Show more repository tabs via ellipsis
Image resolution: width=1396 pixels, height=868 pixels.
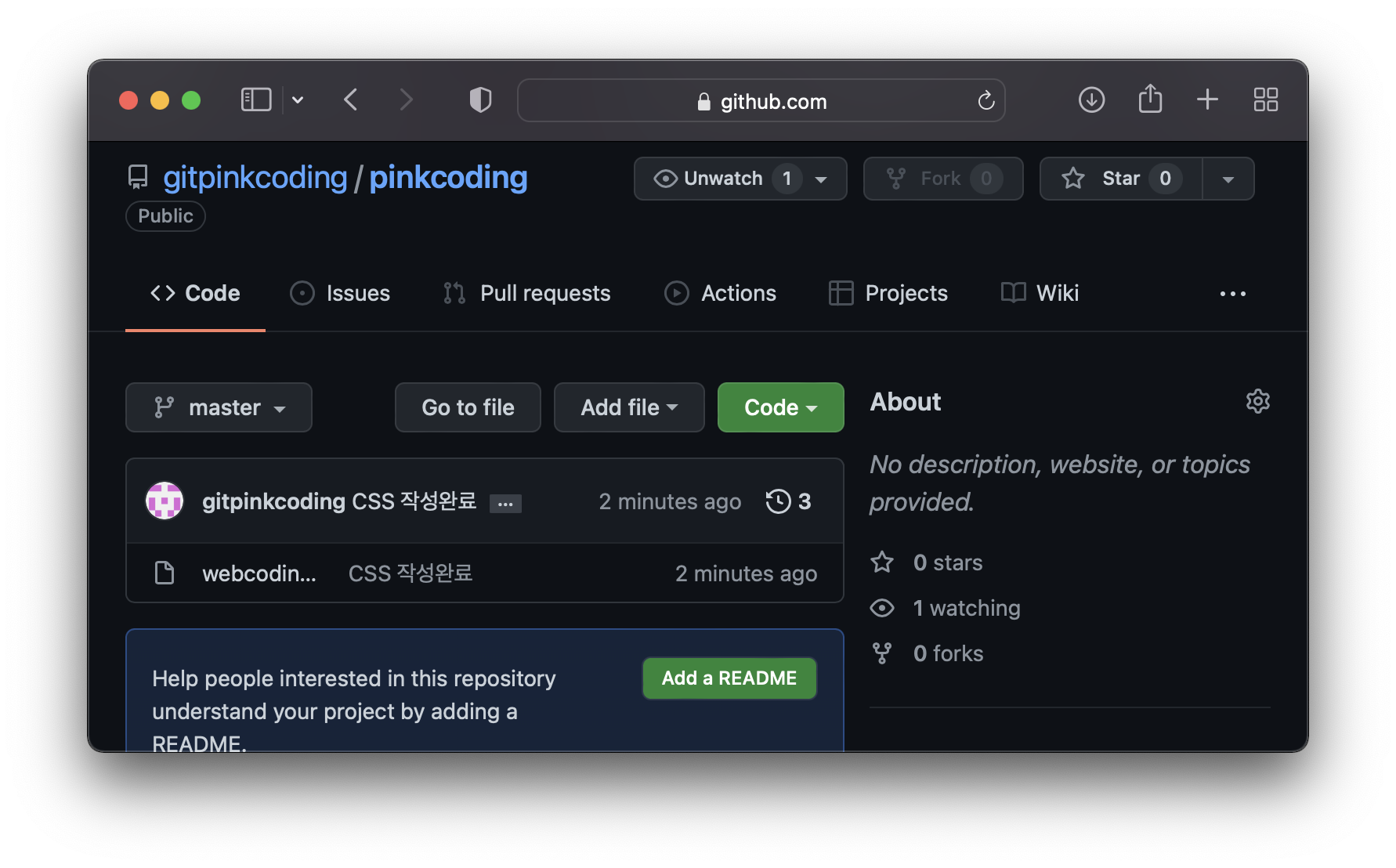point(1232,294)
